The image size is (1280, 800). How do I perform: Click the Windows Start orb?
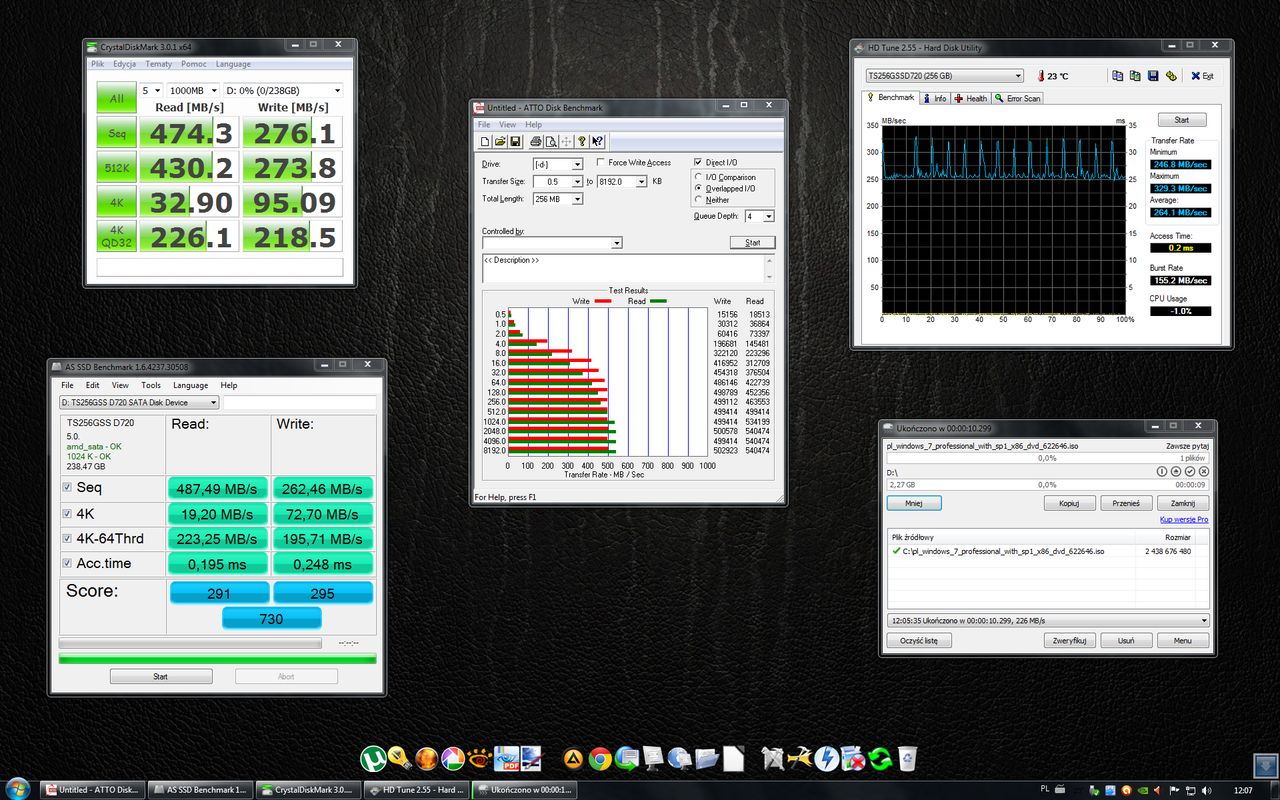[18, 789]
